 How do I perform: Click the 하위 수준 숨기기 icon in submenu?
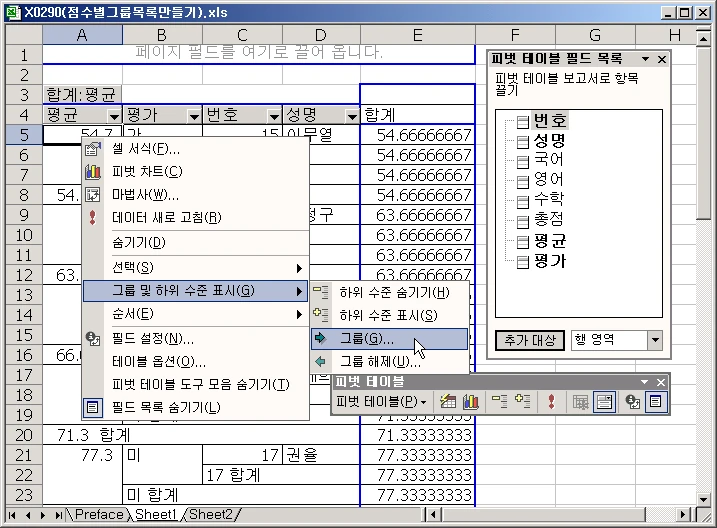[321, 292]
